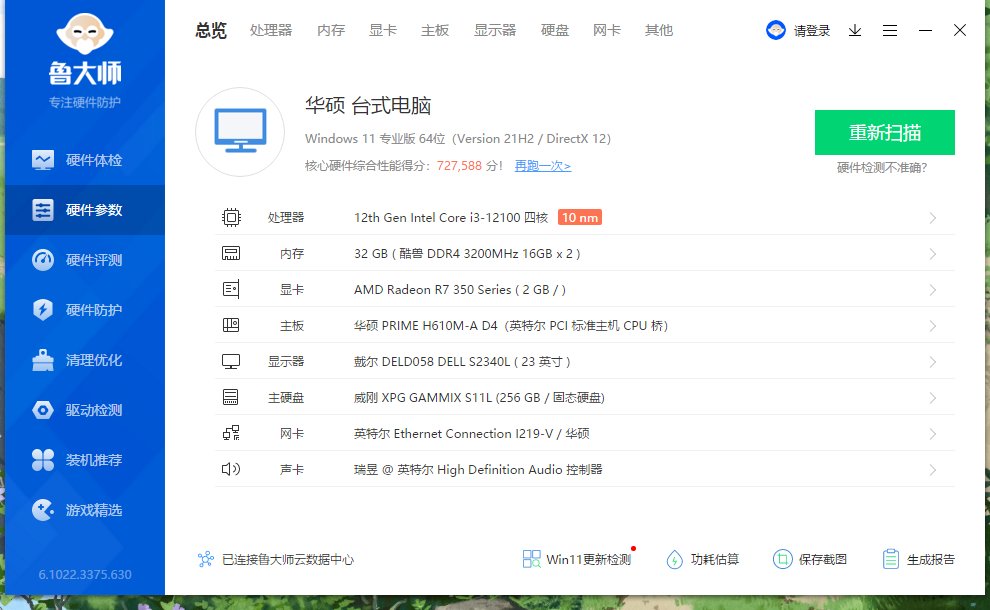Click the 10 nm process badge
This screenshot has height=610, width=990.
tap(580, 217)
